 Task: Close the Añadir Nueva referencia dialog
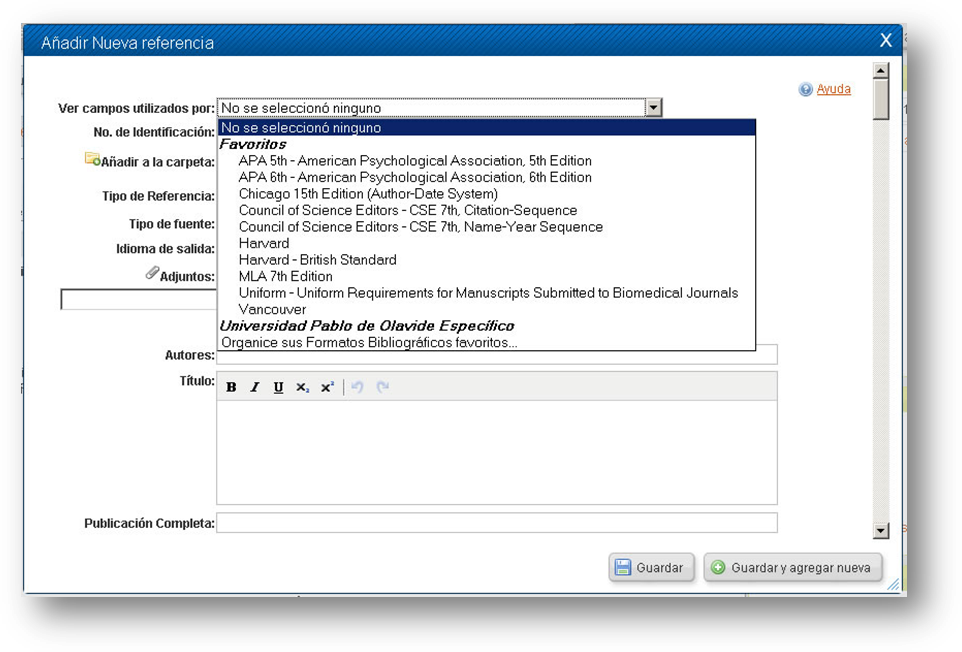pyautogui.click(x=885, y=40)
